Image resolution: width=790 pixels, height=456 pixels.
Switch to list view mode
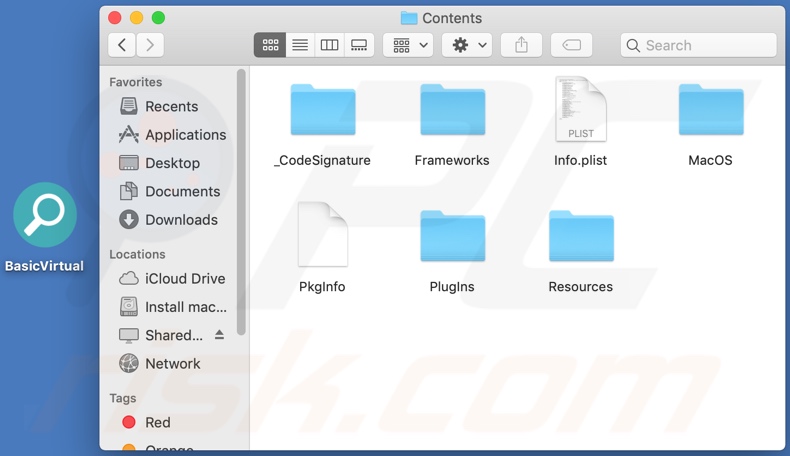coord(300,45)
